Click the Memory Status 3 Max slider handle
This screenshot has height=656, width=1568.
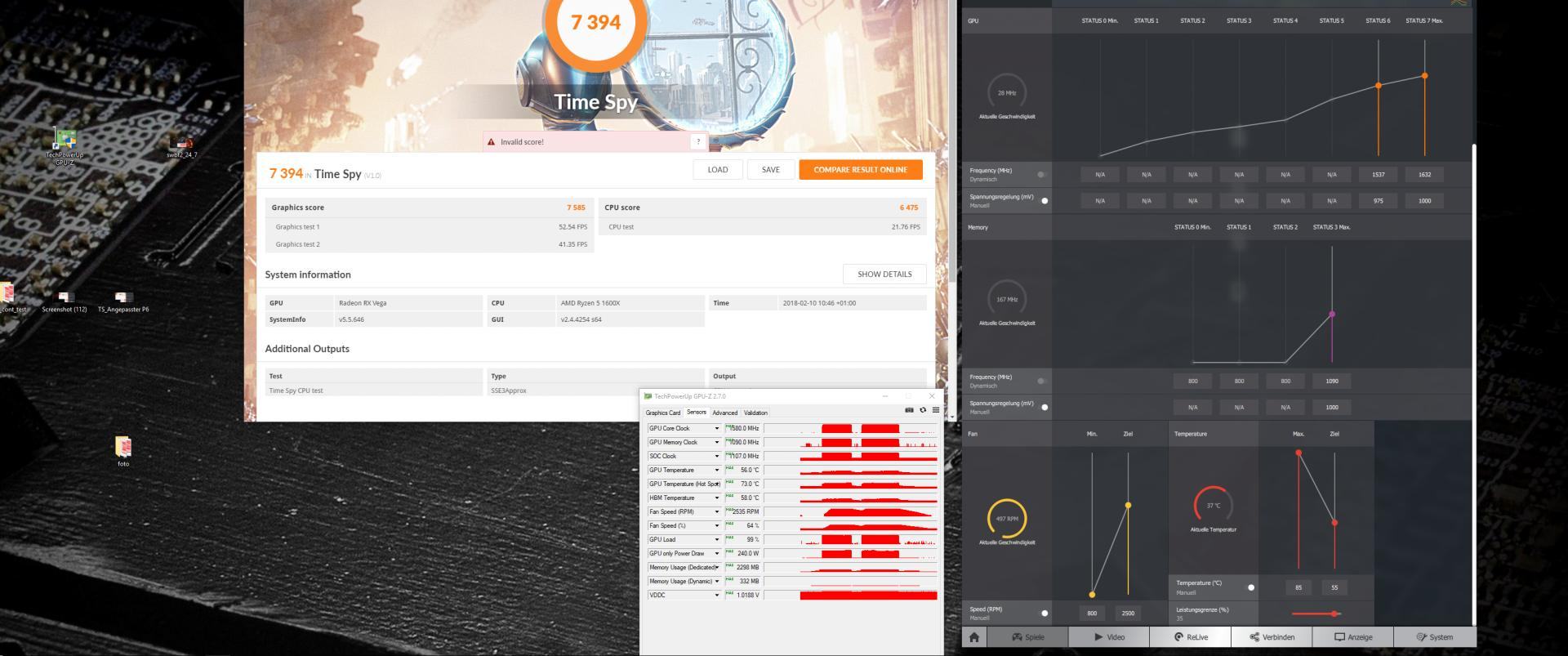tap(1332, 315)
